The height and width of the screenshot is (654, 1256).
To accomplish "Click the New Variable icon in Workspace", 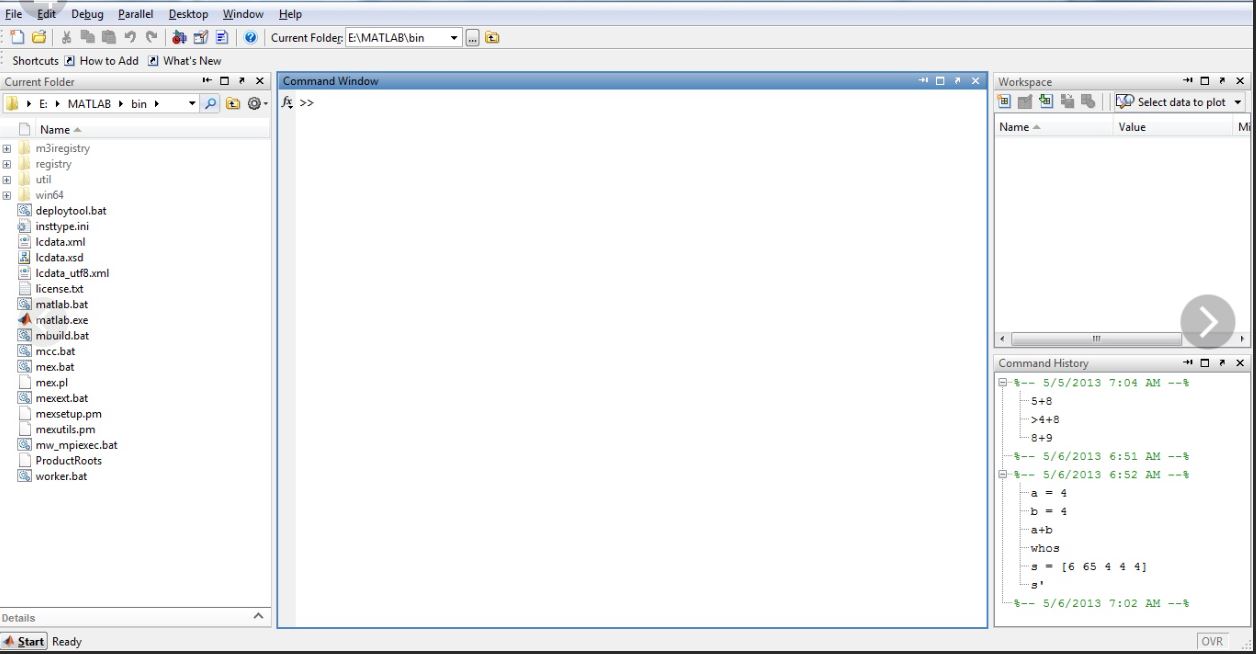I will pyautogui.click(x=1005, y=102).
